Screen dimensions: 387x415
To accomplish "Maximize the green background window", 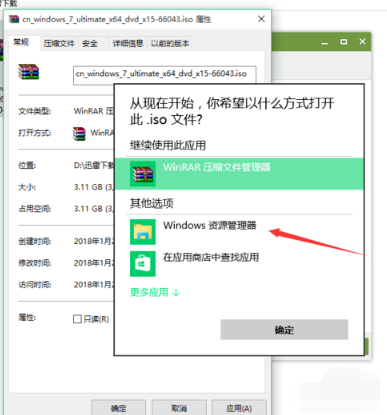I will pos(343,42).
